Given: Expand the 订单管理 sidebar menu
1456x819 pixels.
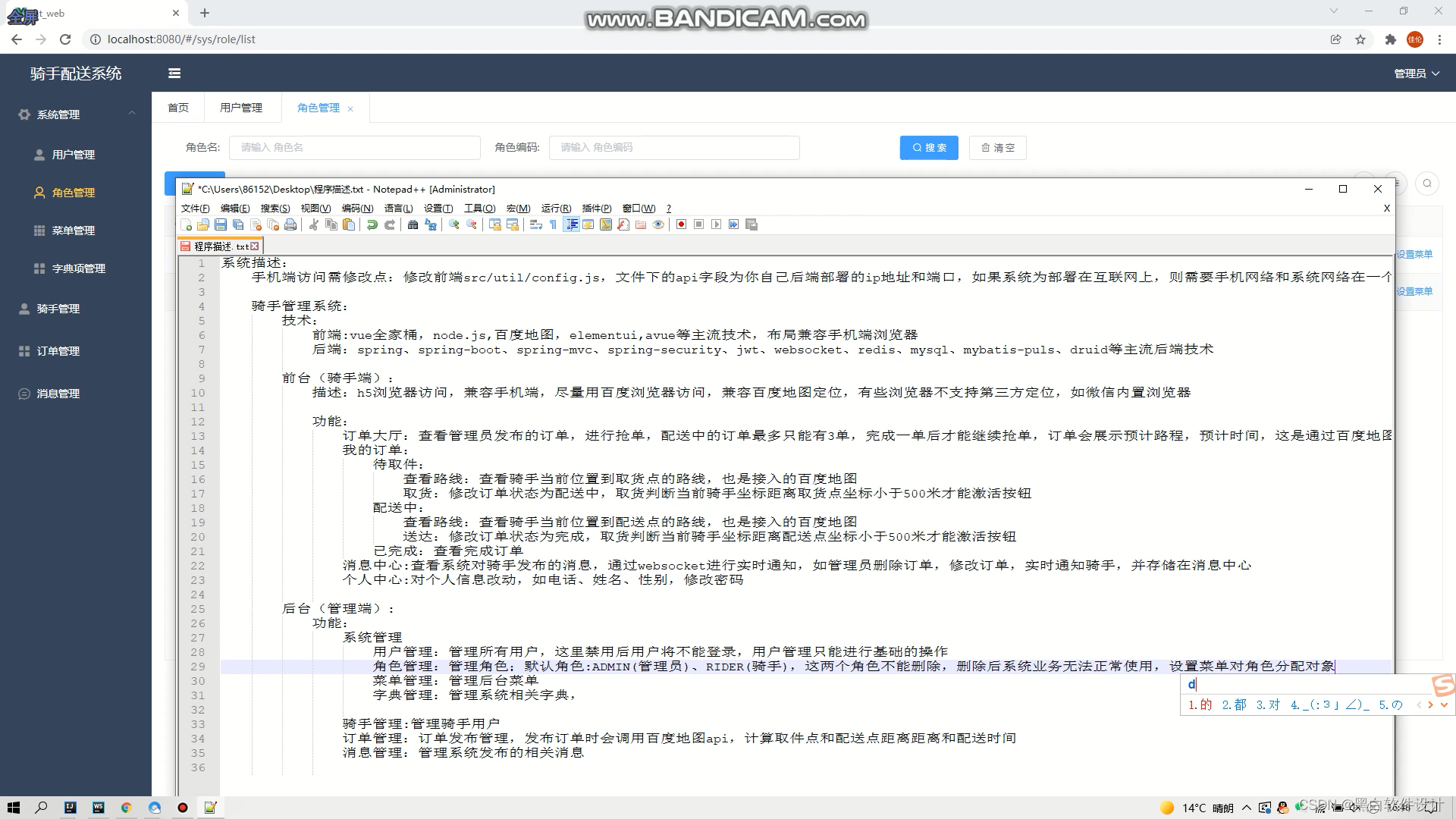Looking at the screenshot, I should pos(58,351).
